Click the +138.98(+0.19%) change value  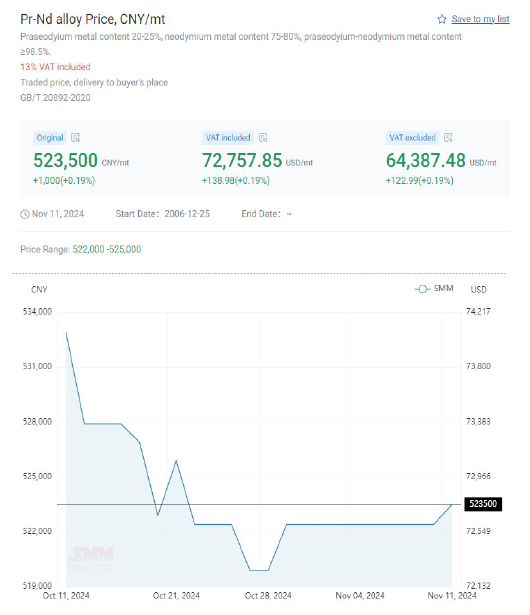(x=236, y=181)
